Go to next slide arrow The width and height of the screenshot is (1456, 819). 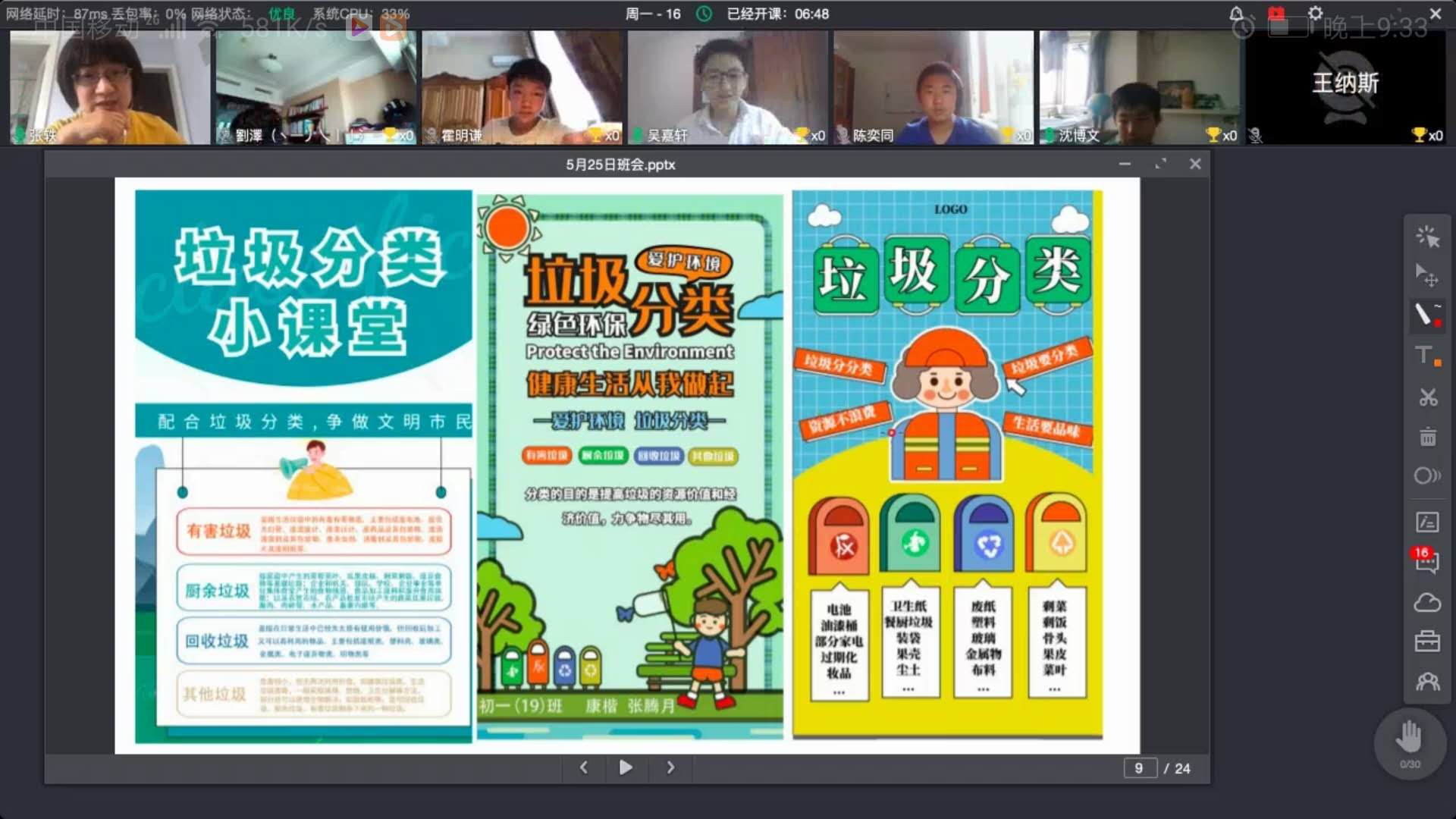pyautogui.click(x=670, y=767)
